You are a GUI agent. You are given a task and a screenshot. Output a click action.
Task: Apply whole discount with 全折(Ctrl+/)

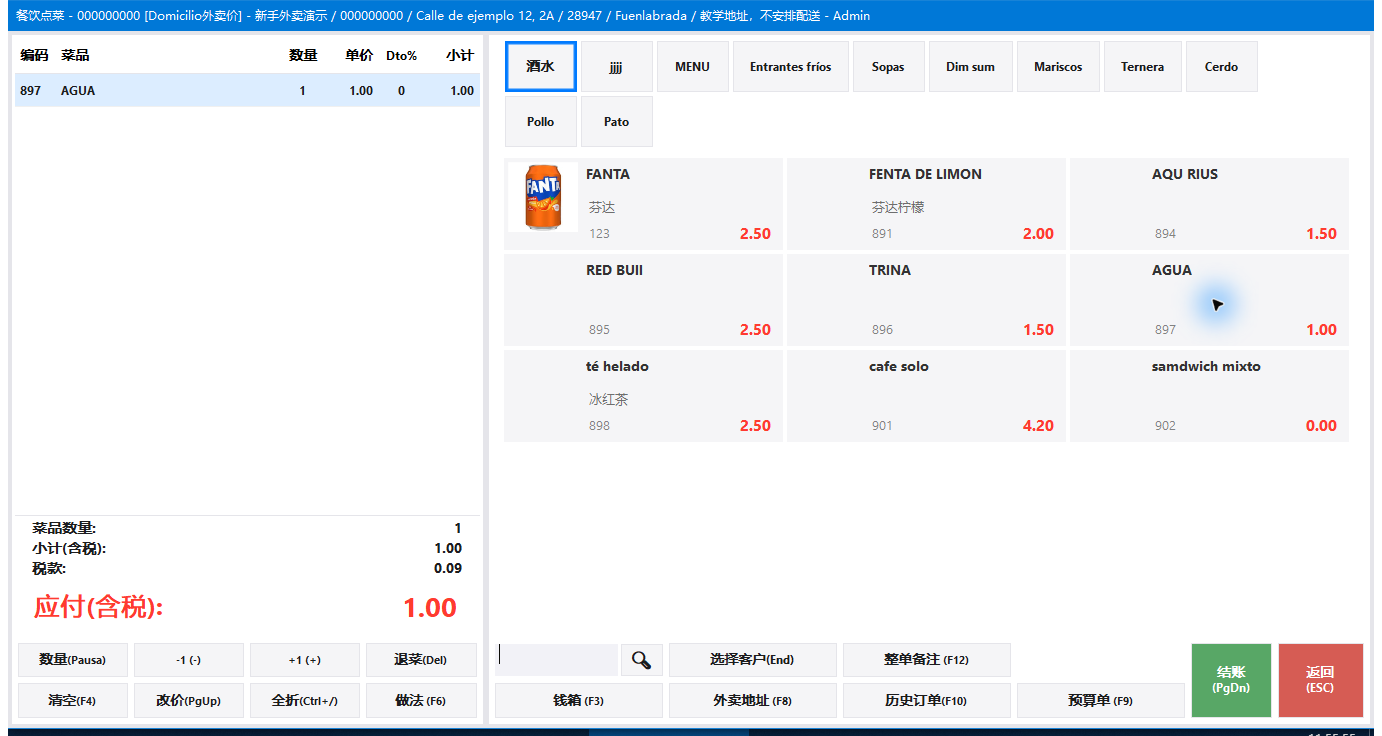(305, 701)
